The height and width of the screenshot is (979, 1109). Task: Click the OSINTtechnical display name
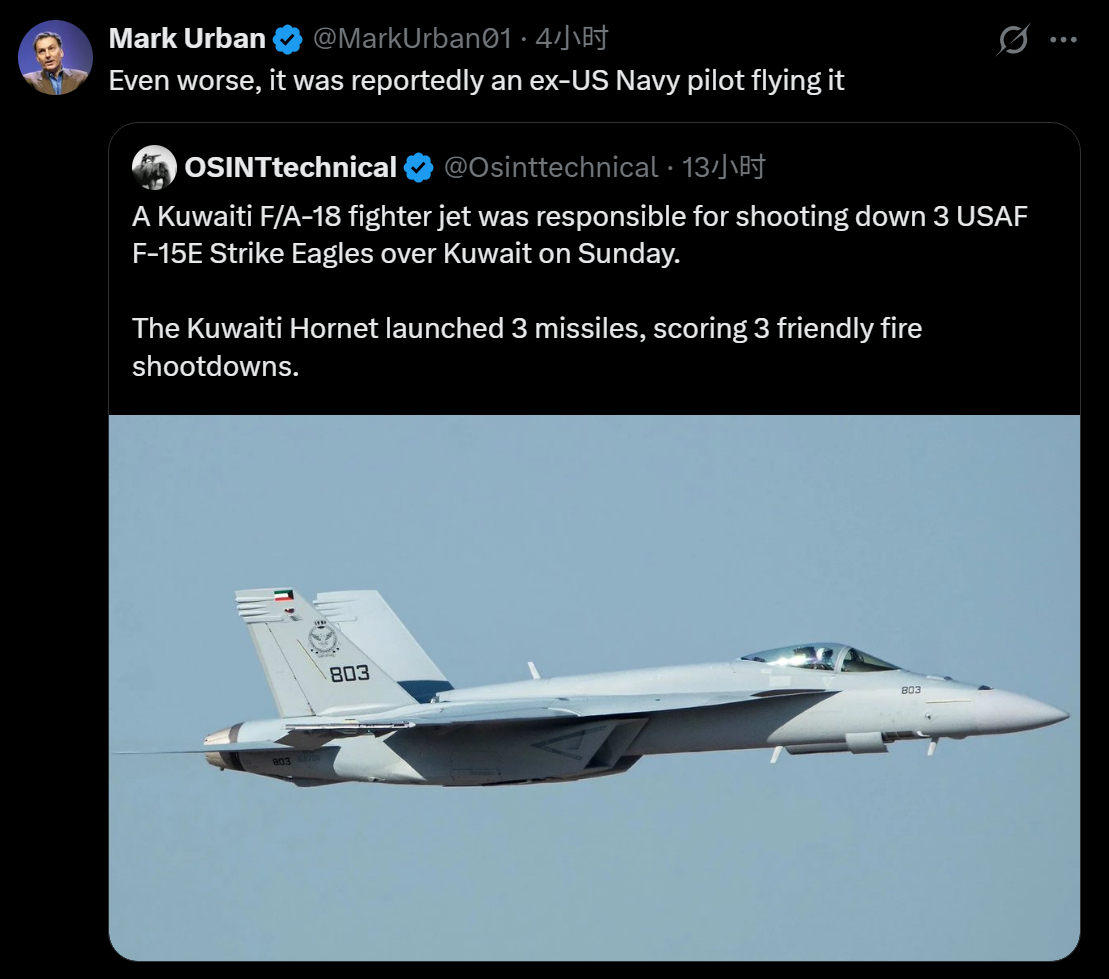[291, 167]
